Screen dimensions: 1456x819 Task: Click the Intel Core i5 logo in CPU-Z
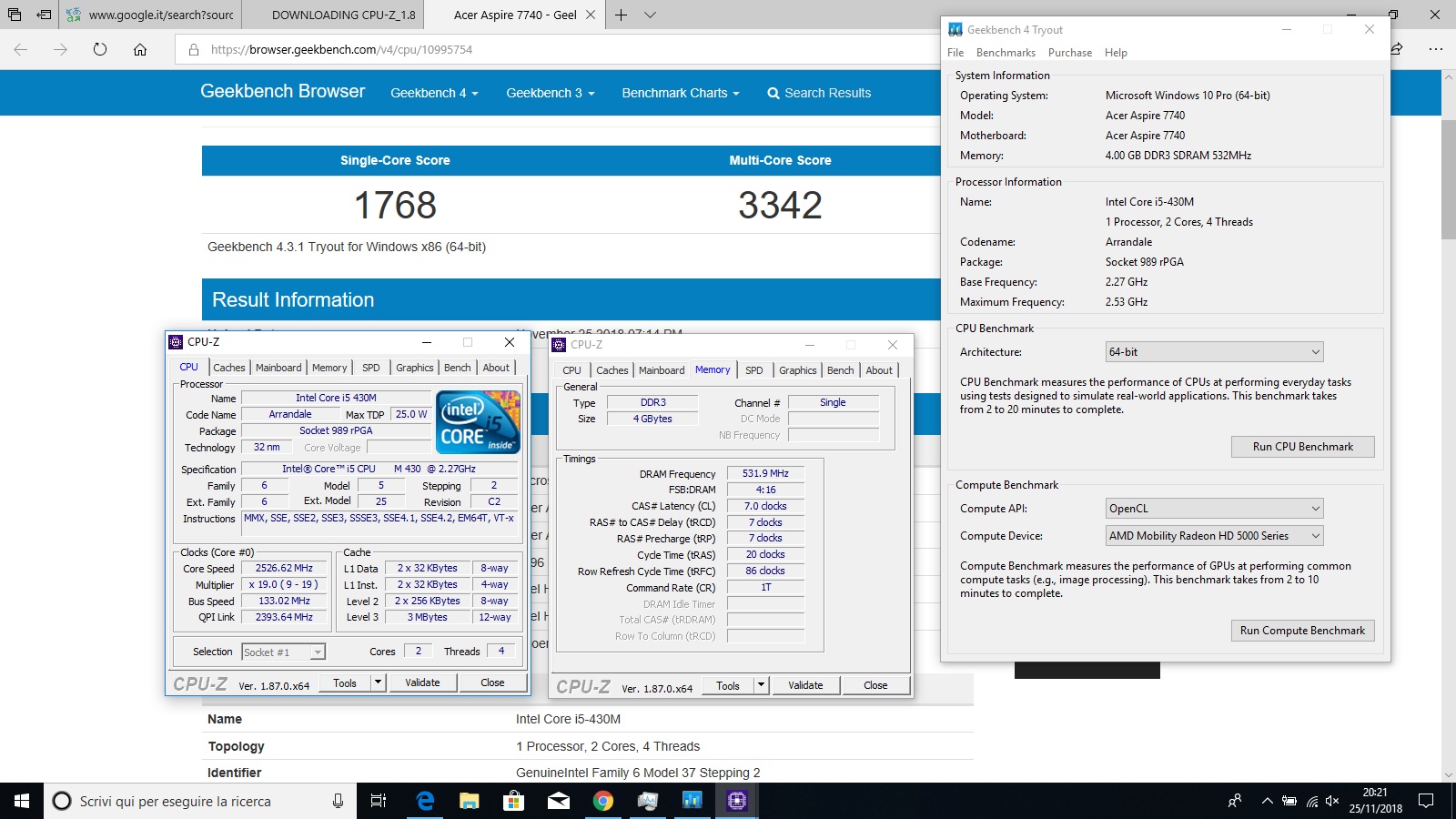[x=479, y=421]
